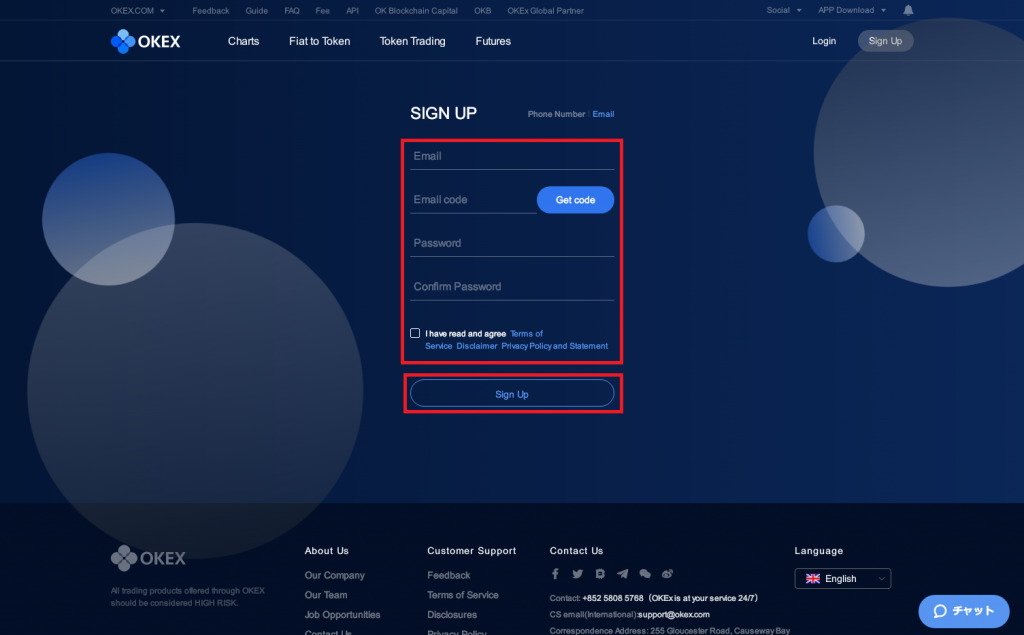The image size is (1024, 635).
Task: Open Token Trading in the navigation
Action: pyautogui.click(x=413, y=41)
